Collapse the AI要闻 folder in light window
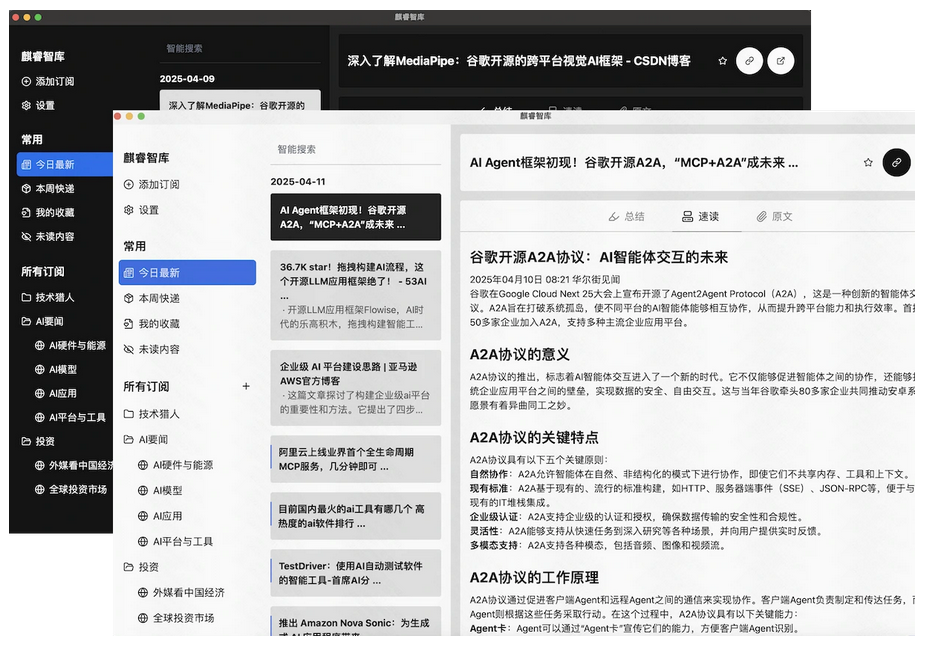 (145, 439)
